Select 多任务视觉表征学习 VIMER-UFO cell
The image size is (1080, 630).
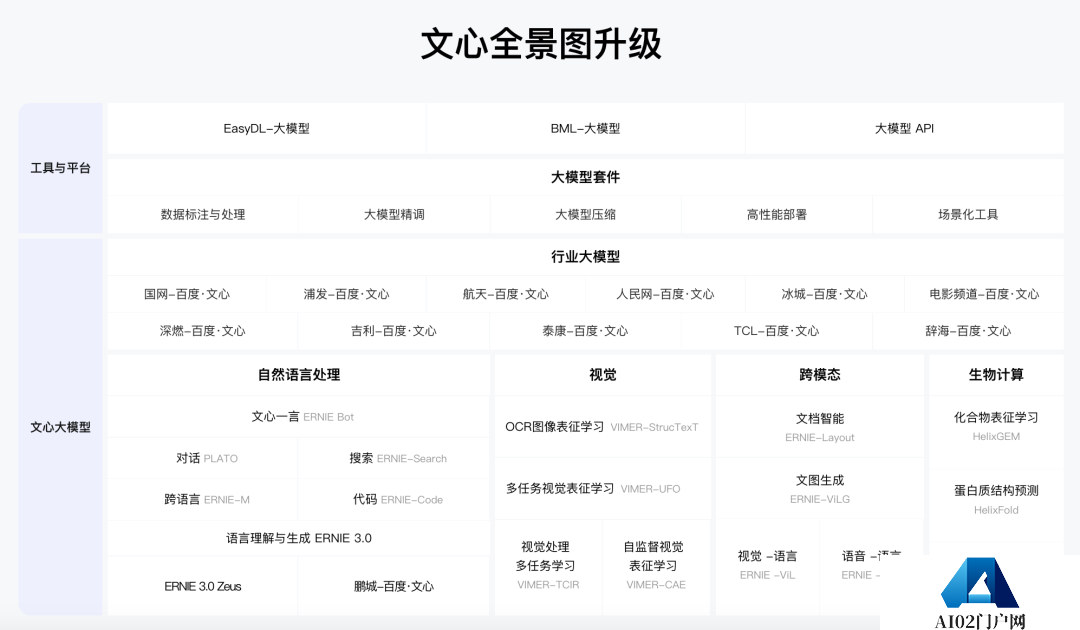point(603,489)
